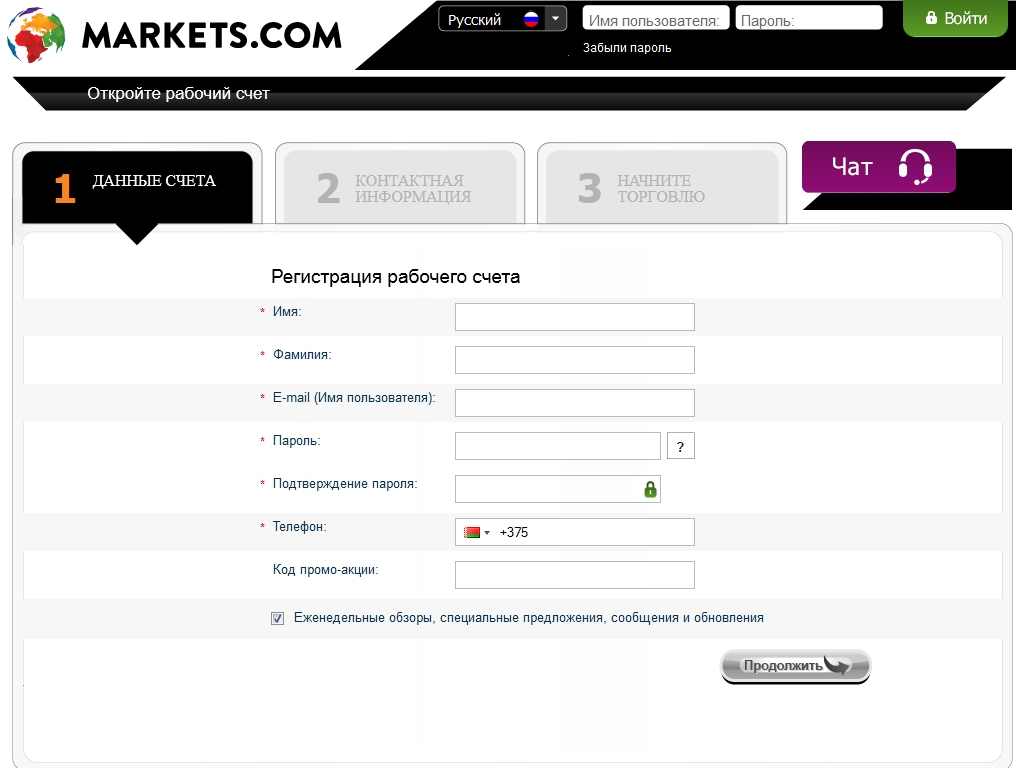Click the Забыли пароль link
This screenshot has height=768, width=1024.
click(627, 48)
